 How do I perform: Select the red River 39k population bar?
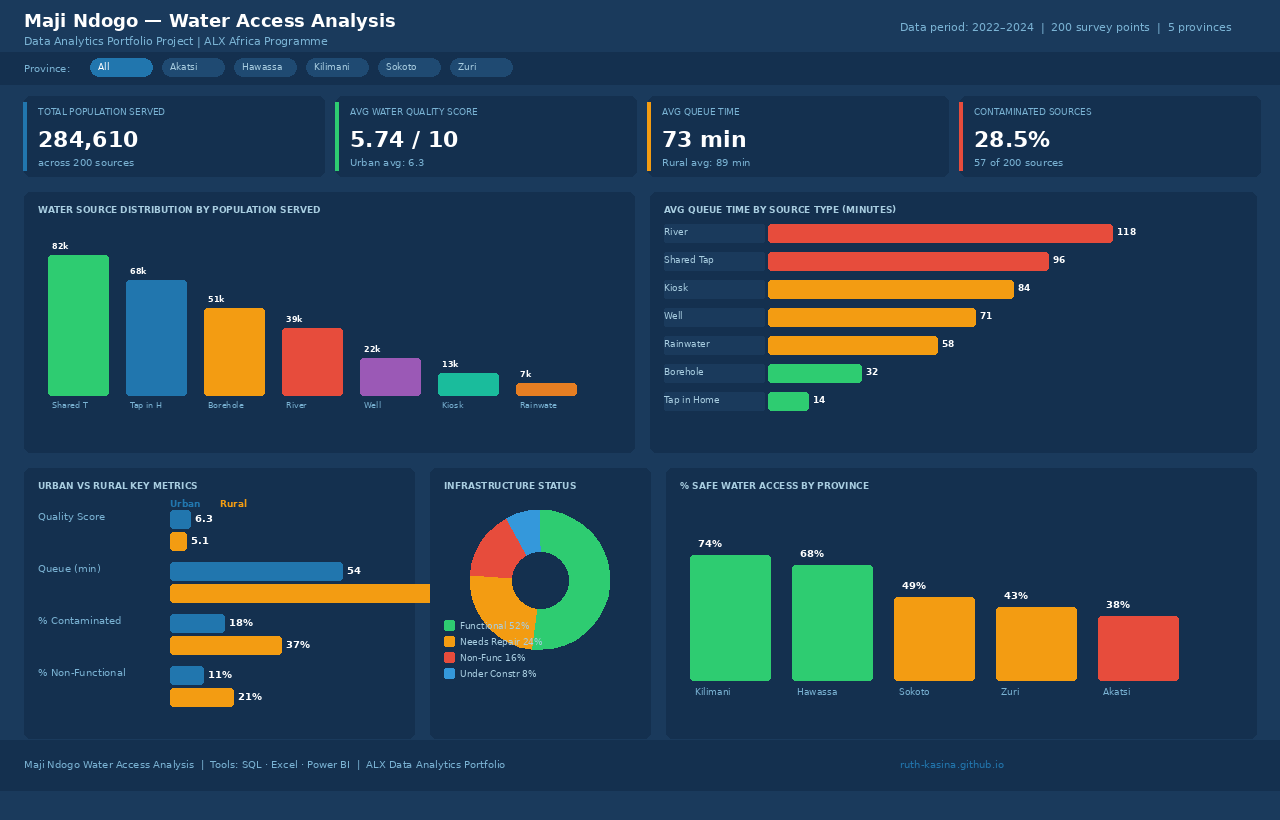[312, 362]
